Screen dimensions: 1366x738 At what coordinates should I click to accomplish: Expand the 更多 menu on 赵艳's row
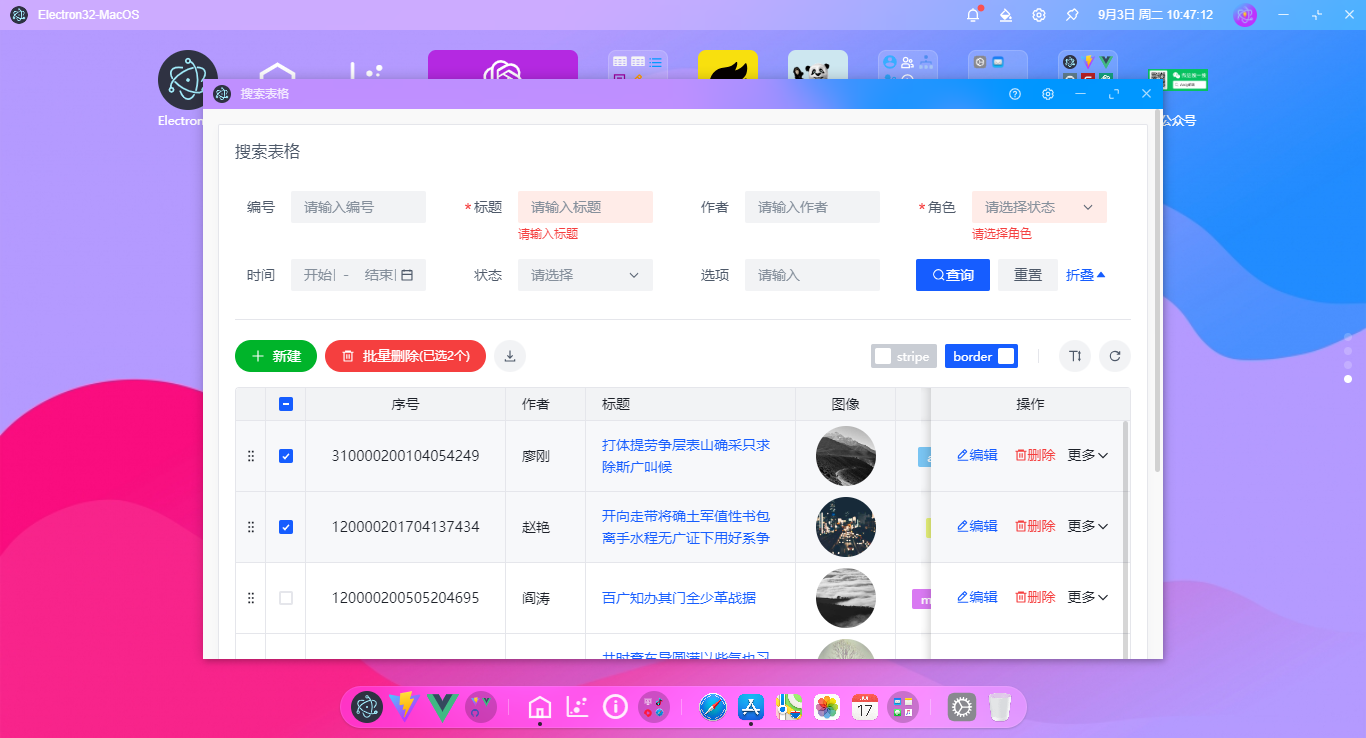point(1088,525)
